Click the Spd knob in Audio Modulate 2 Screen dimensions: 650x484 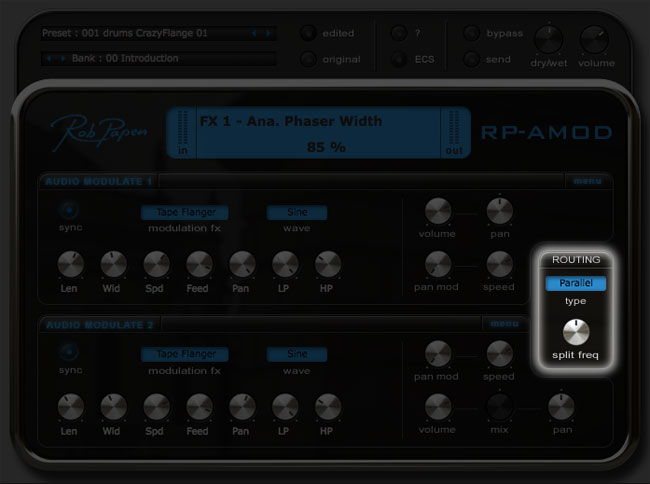tap(156, 407)
